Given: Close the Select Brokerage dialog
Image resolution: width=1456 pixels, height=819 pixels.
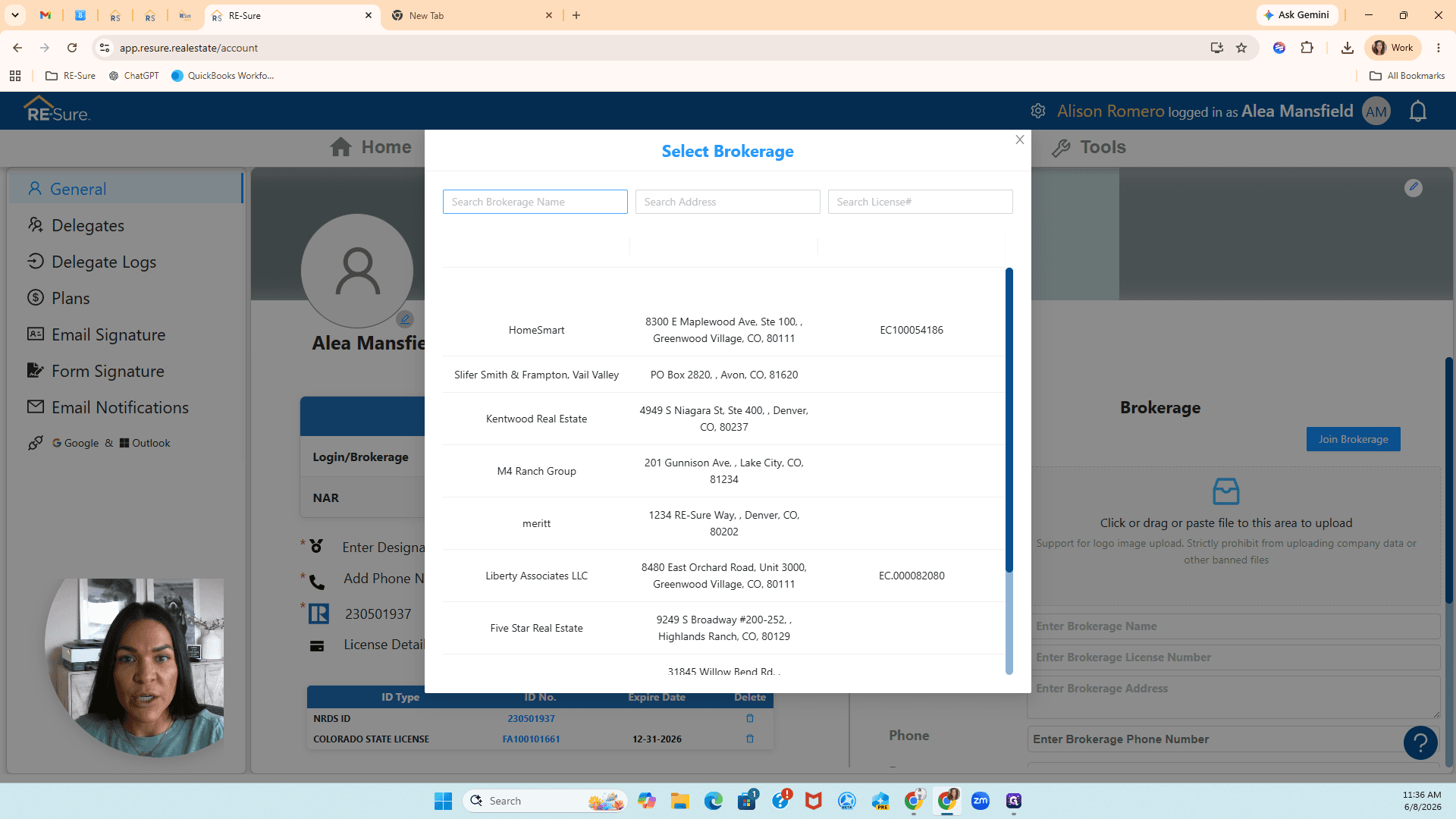Looking at the screenshot, I should coord(1020,140).
